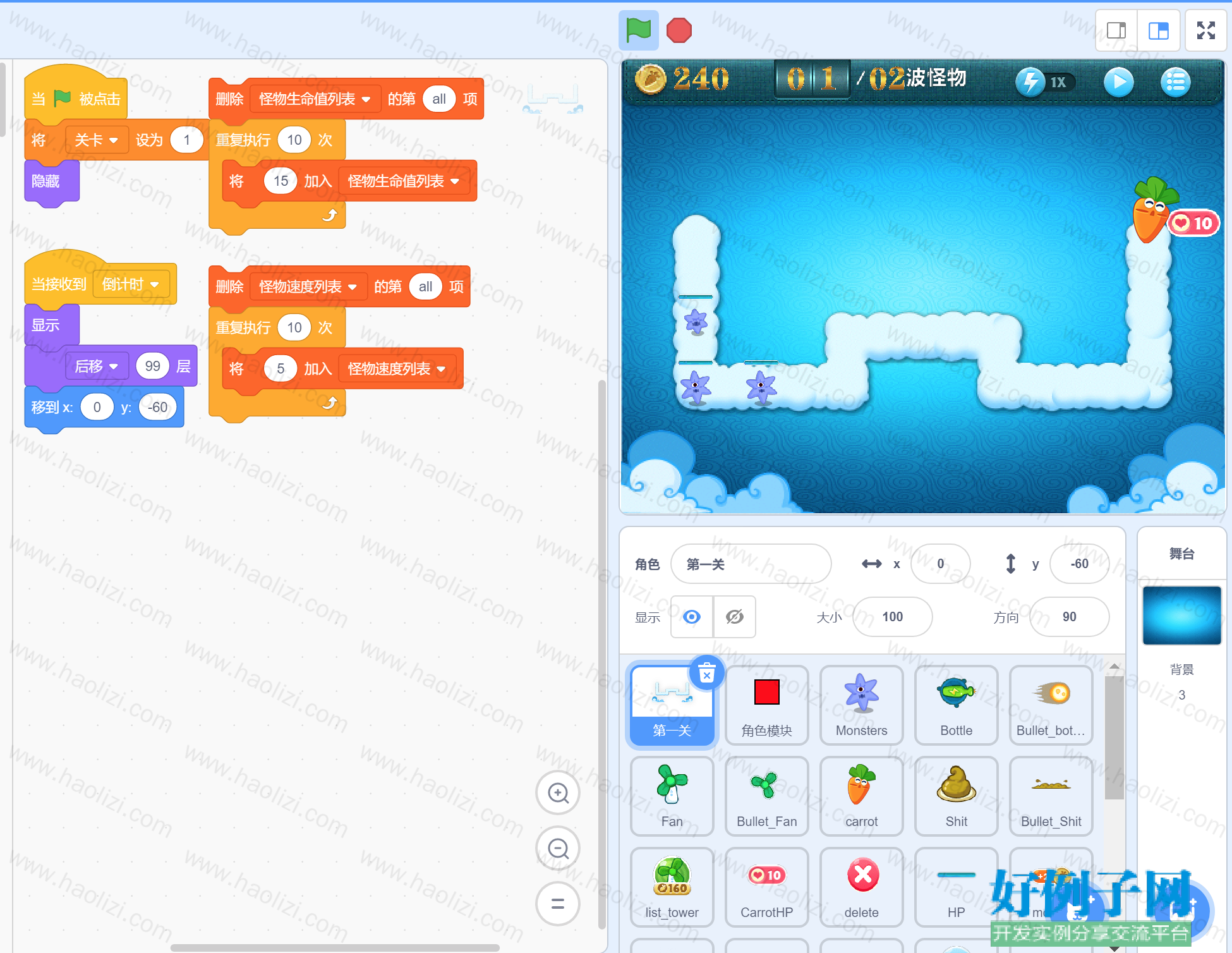The width and height of the screenshot is (1232, 953).
Task: Open 怪物生命值列表 dropdown in delete block
Action: coord(315,99)
